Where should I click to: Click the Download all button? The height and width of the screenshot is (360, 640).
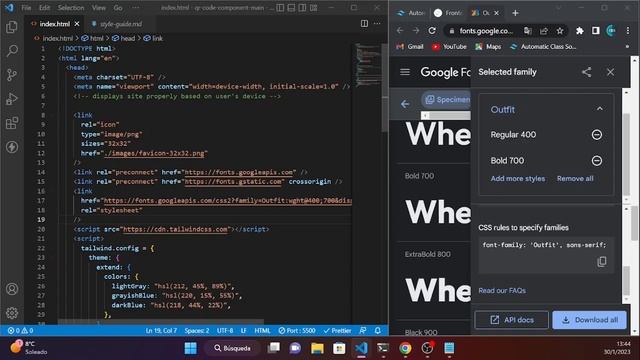tap(589, 320)
